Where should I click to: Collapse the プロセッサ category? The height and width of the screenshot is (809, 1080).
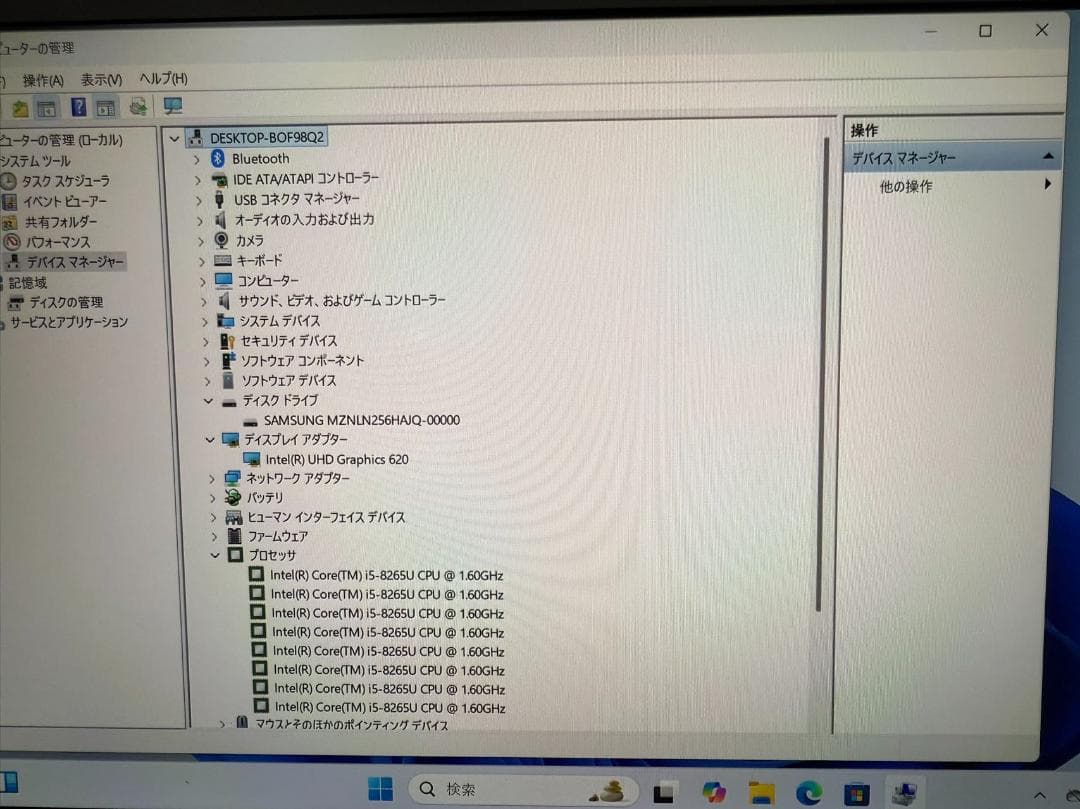click(x=216, y=555)
